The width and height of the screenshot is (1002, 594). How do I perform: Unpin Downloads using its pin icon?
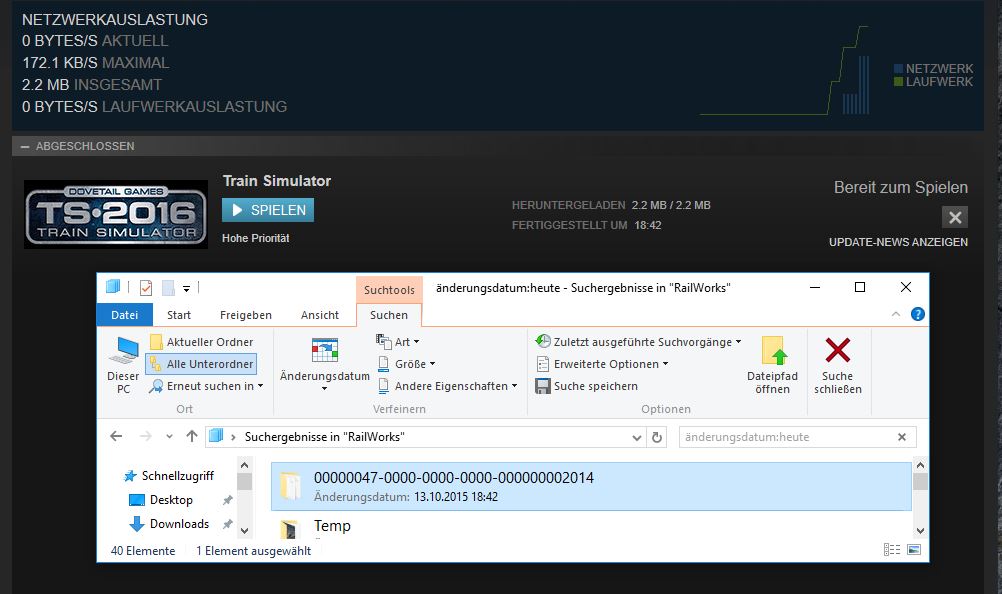coord(227,524)
